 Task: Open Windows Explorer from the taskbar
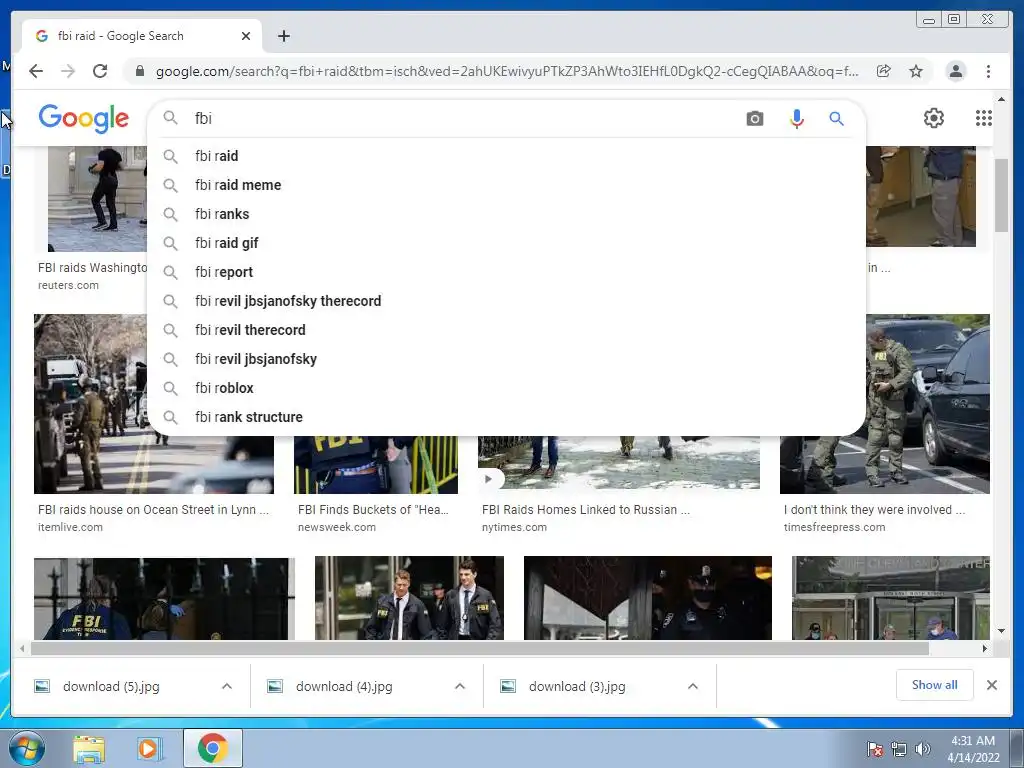point(89,748)
